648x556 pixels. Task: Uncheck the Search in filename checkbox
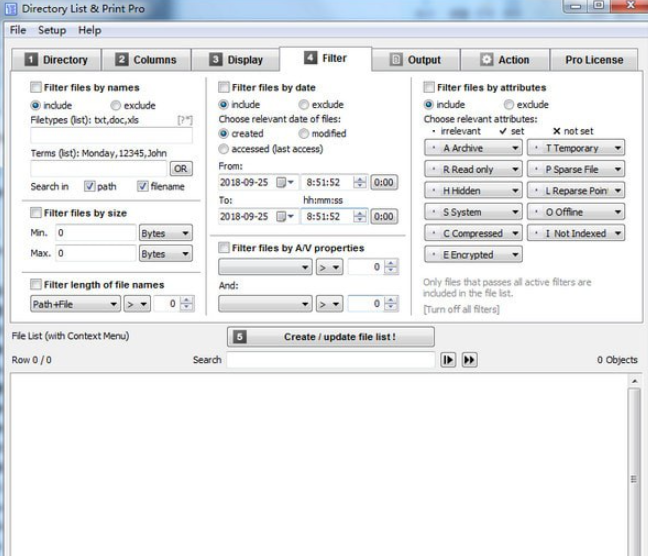(143, 186)
